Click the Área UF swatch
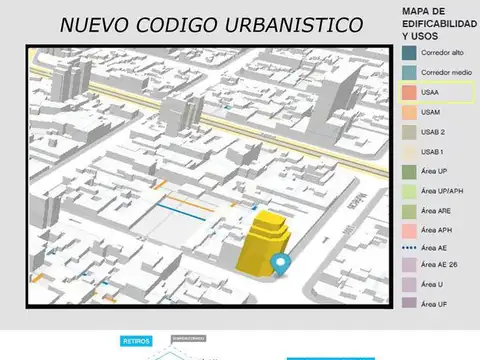 (x=409, y=303)
